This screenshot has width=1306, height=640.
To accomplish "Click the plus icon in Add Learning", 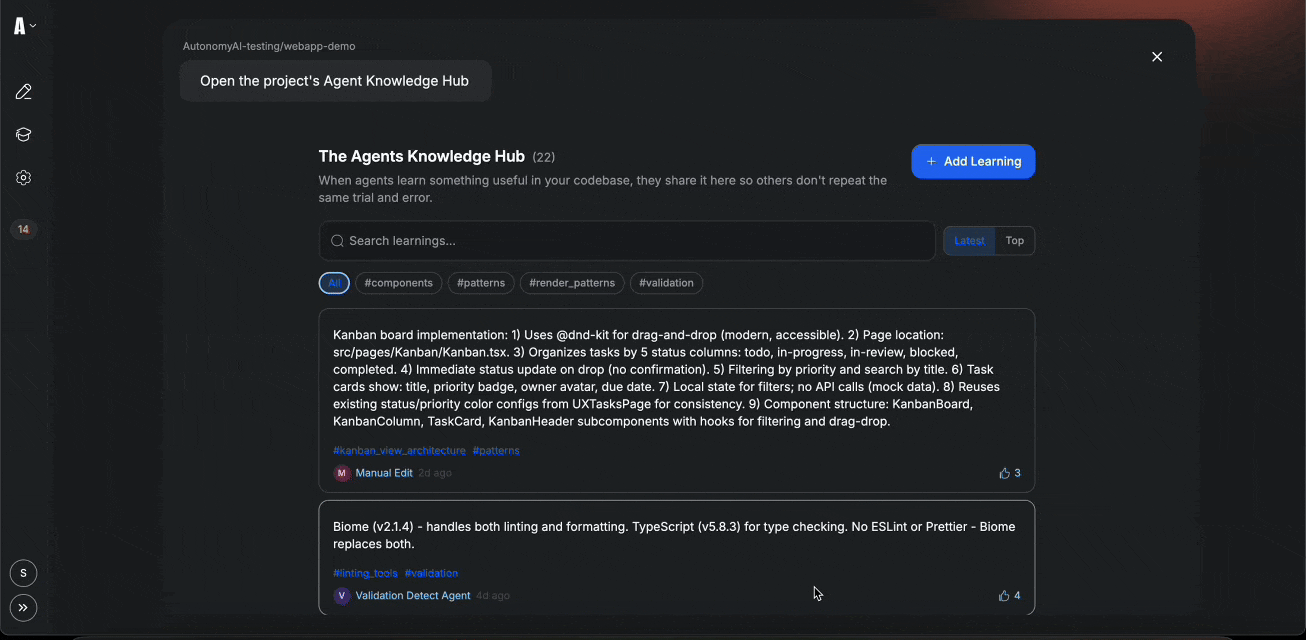I will pyautogui.click(x=931, y=161).
